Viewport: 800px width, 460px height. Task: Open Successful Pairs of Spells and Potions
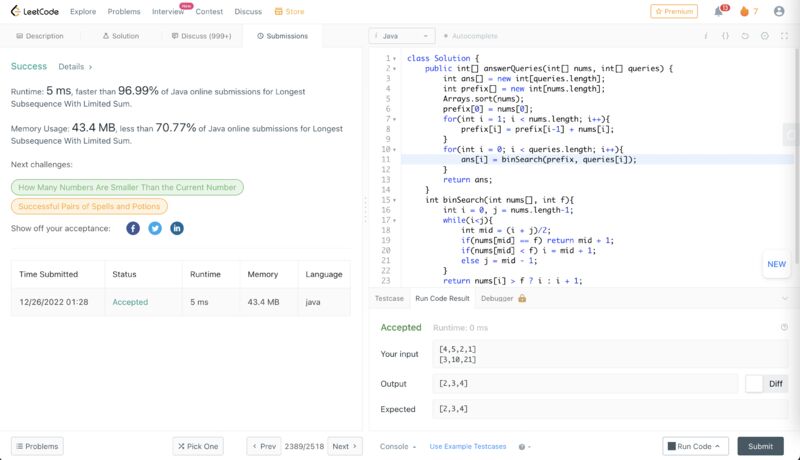(x=89, y=206)
